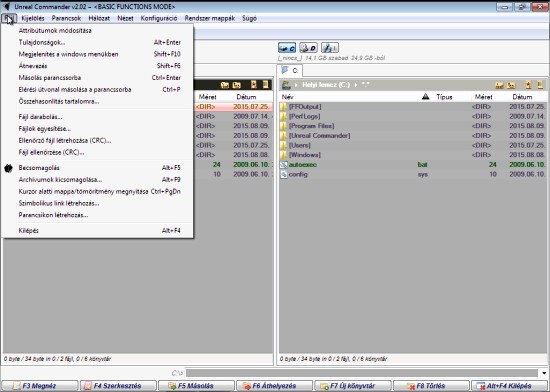Click the F5 Másolás button
The width and height of the screenshot is (550, 392).
(196, 386)
